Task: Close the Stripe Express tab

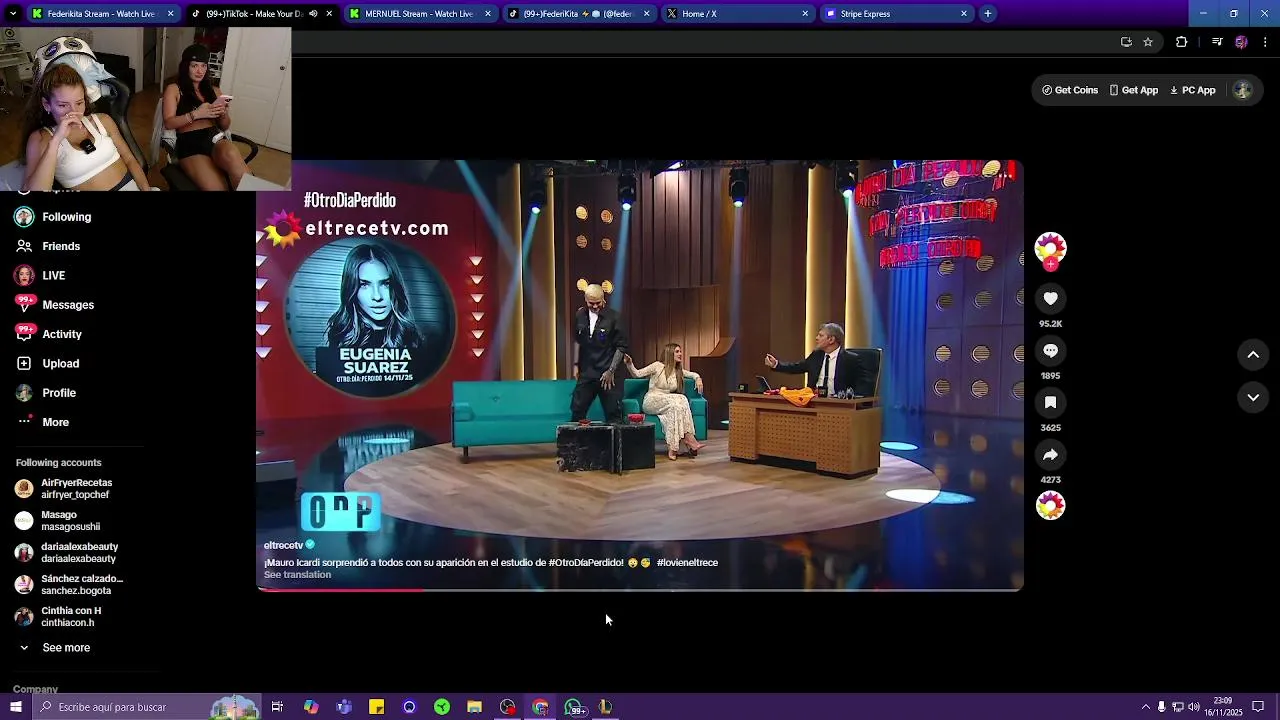Action: coord(964,14)
